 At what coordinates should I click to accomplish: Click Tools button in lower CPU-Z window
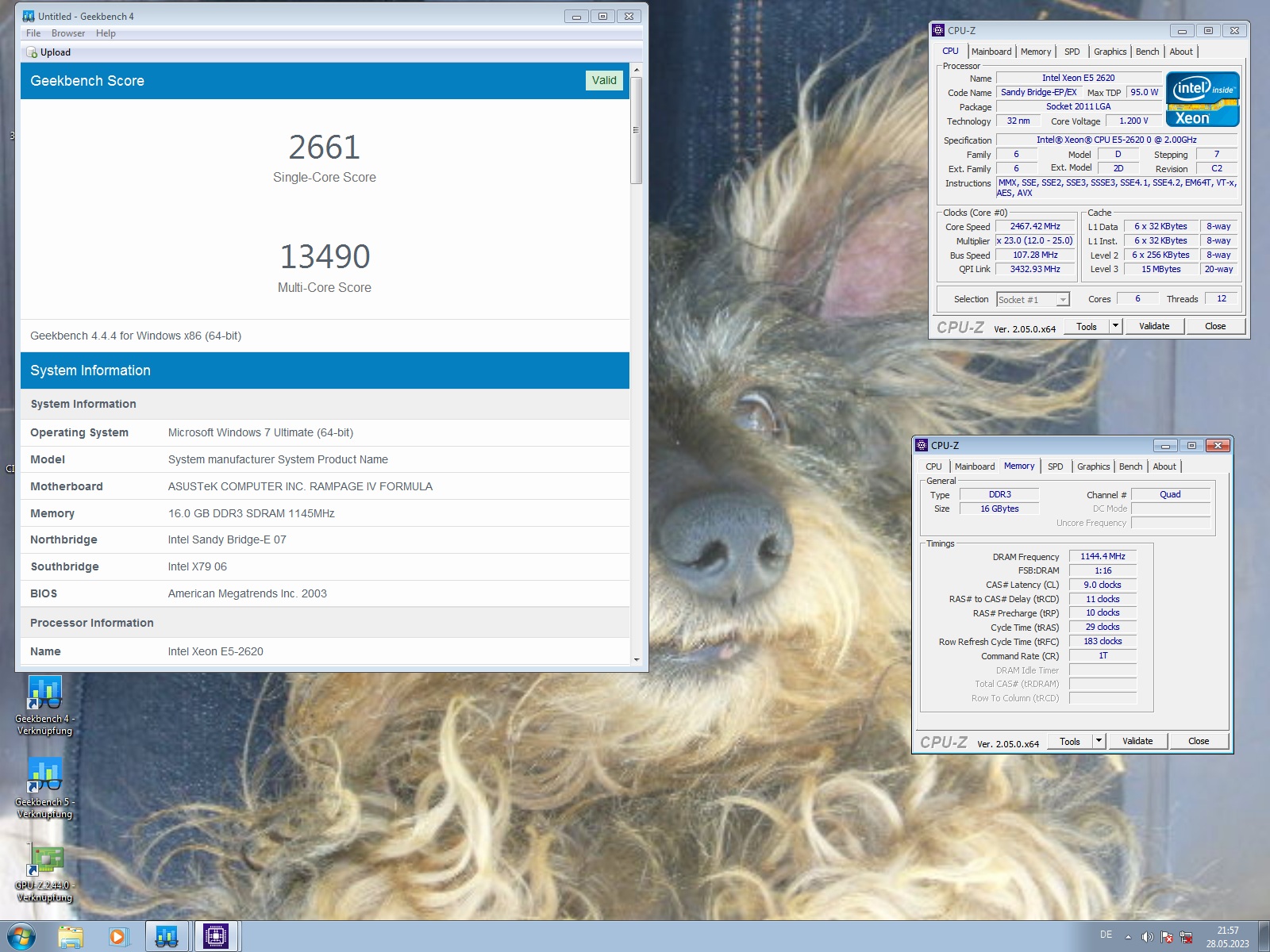click(1070, 741)
